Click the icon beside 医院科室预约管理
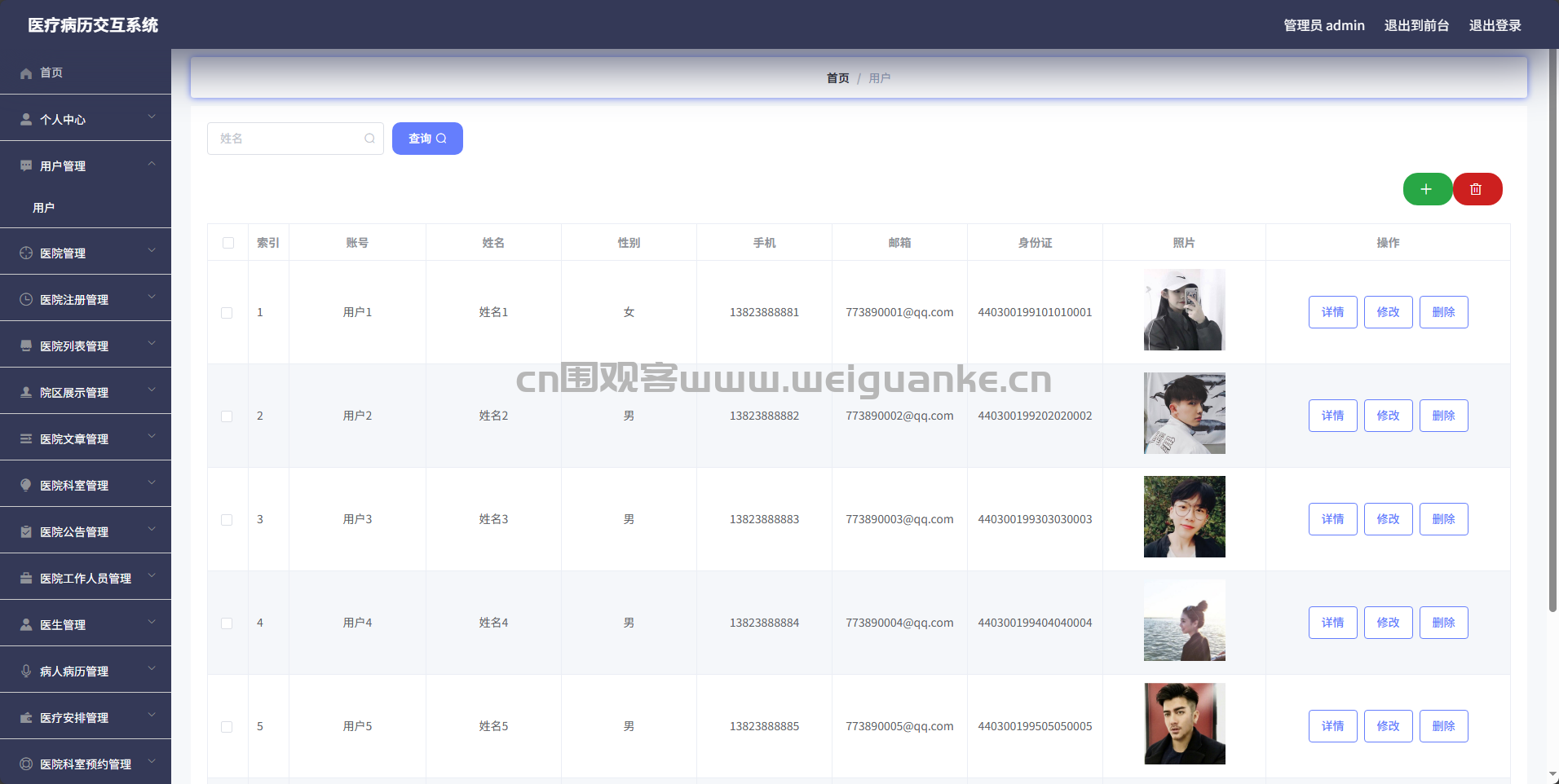 pos(26,764)
